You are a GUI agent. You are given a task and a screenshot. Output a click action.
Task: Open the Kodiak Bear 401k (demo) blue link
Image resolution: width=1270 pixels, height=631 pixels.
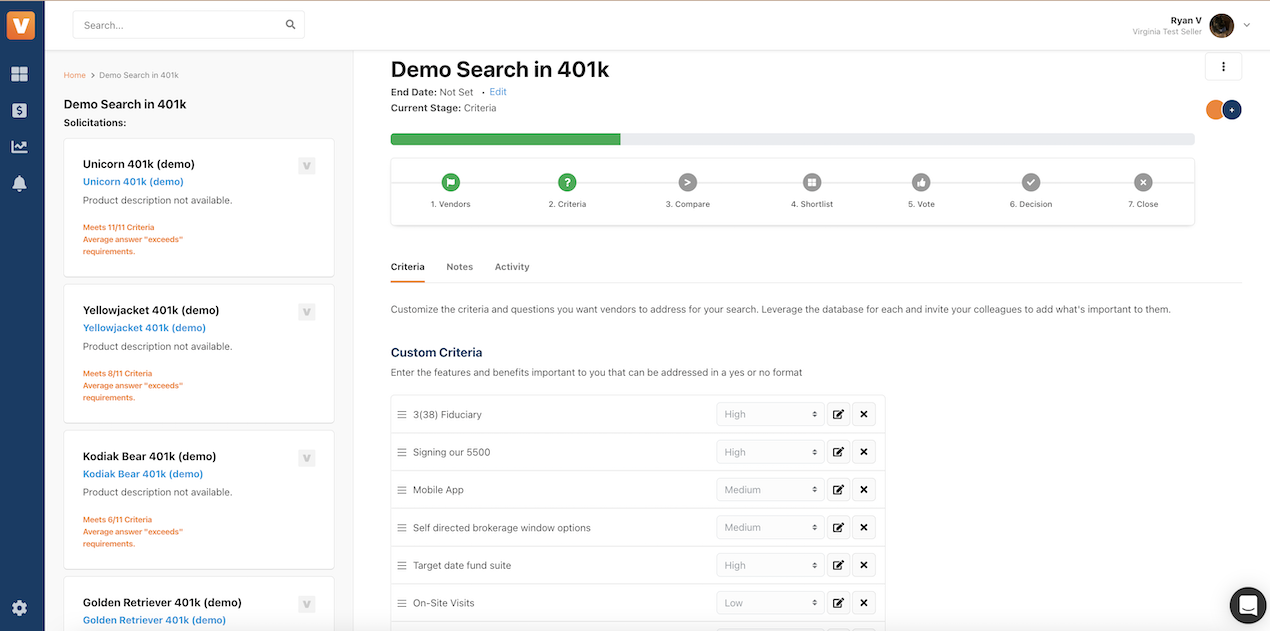point(143,474)
